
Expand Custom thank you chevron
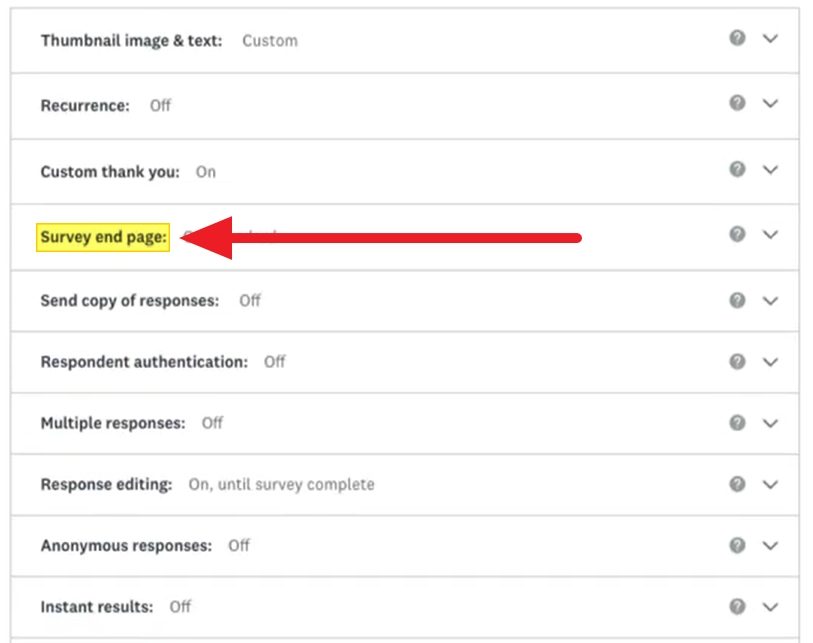[769, 169]
